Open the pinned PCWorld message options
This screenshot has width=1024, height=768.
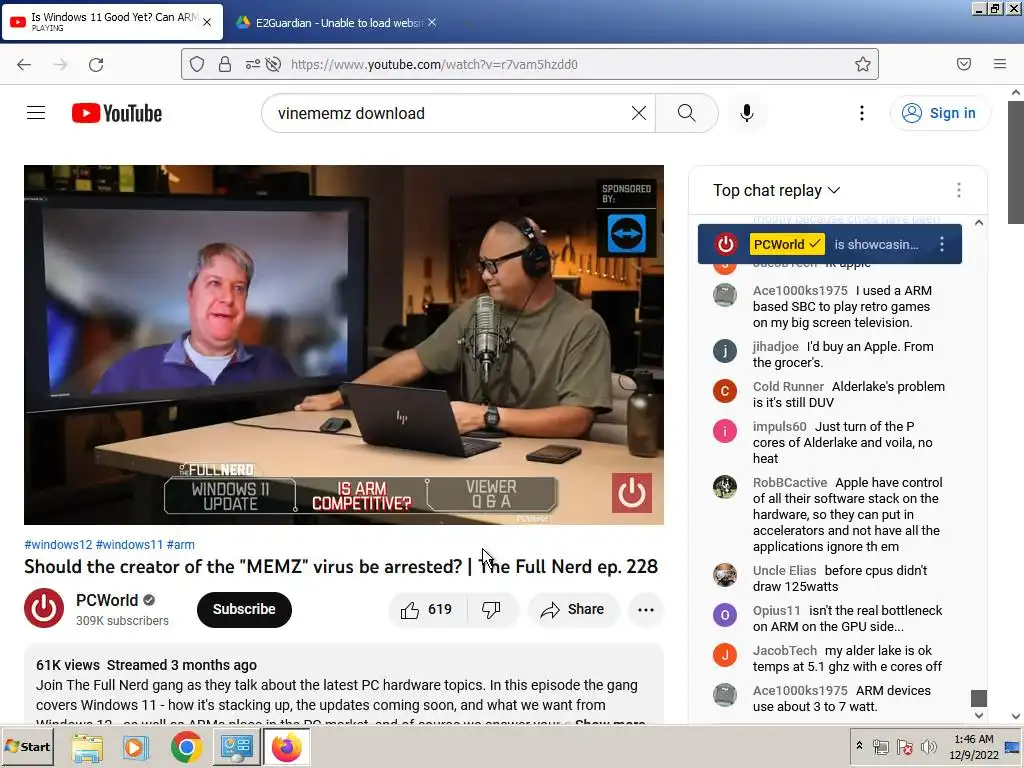941,244
